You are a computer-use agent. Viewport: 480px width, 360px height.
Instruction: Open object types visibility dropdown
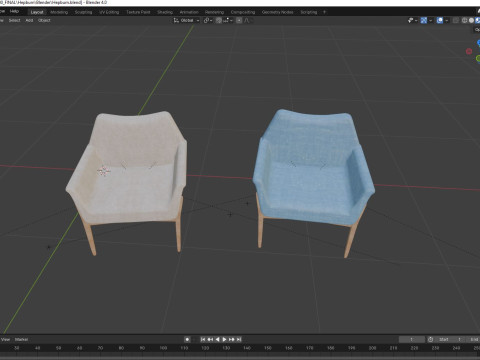(412, 20)
